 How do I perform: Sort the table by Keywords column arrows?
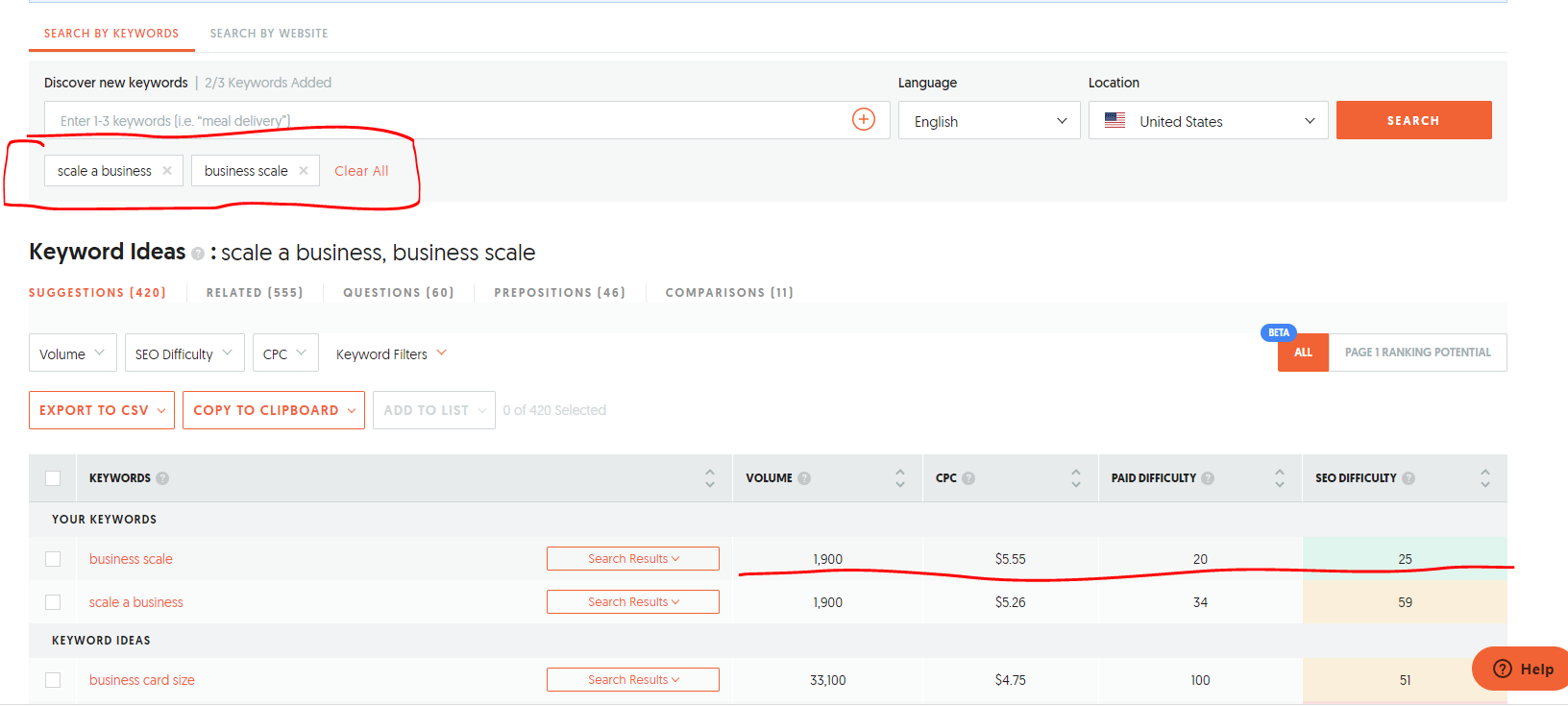[710, 477]
